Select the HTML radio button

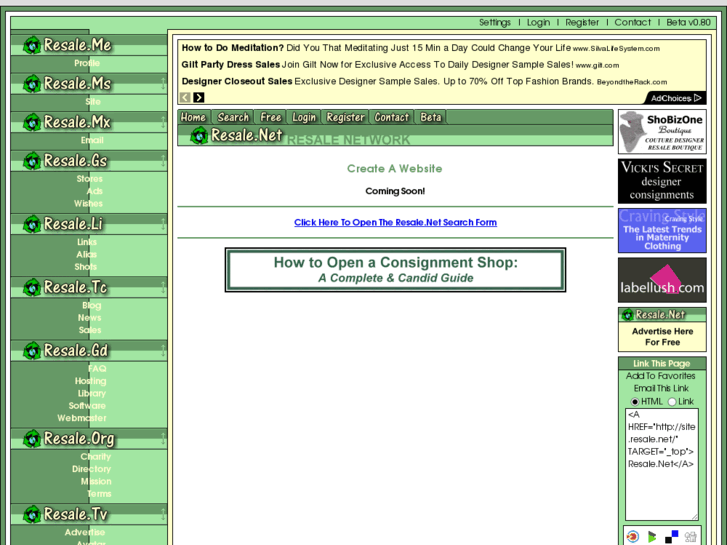635,402
